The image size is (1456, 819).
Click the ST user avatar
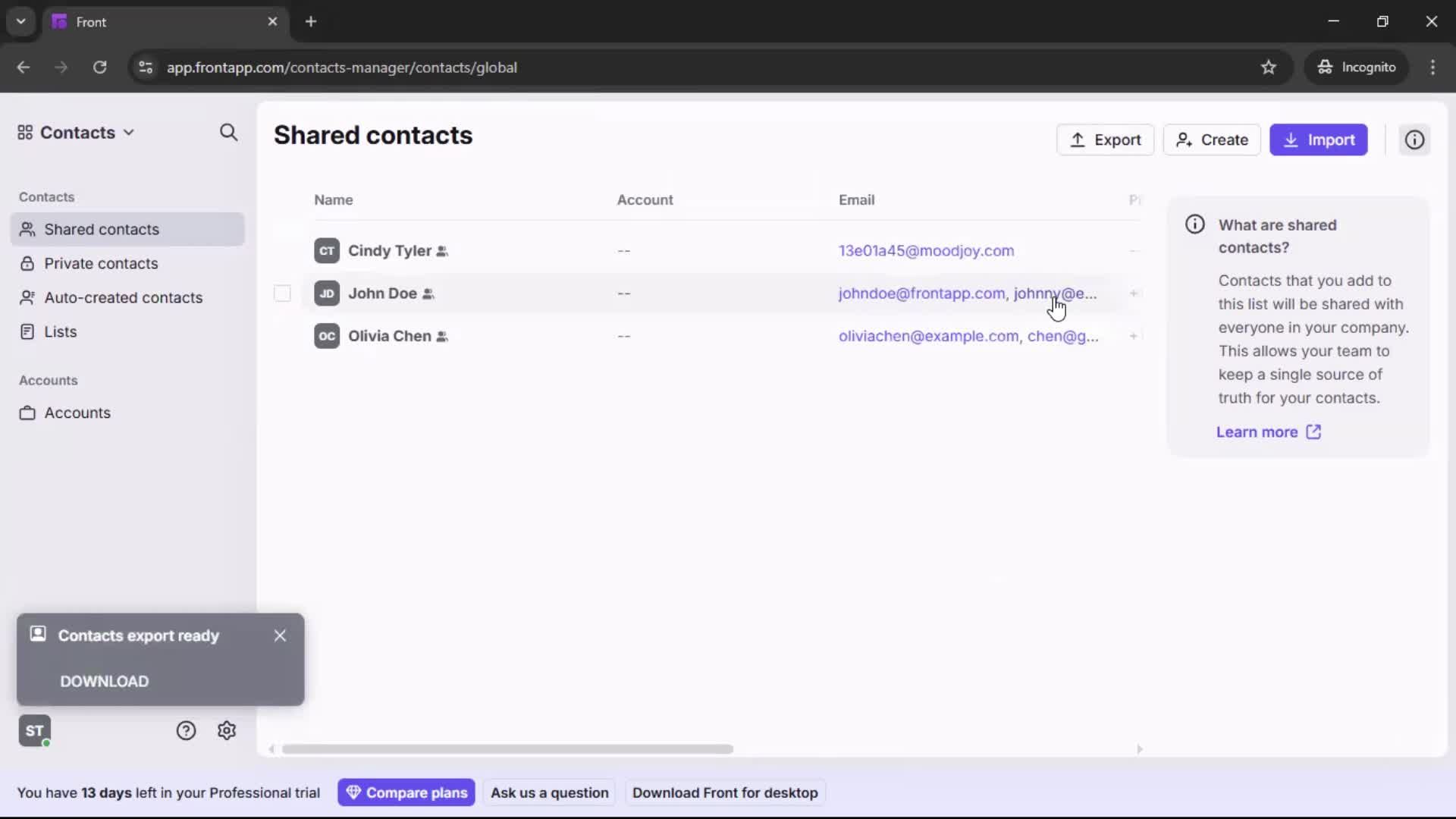[x=34, y=730]
